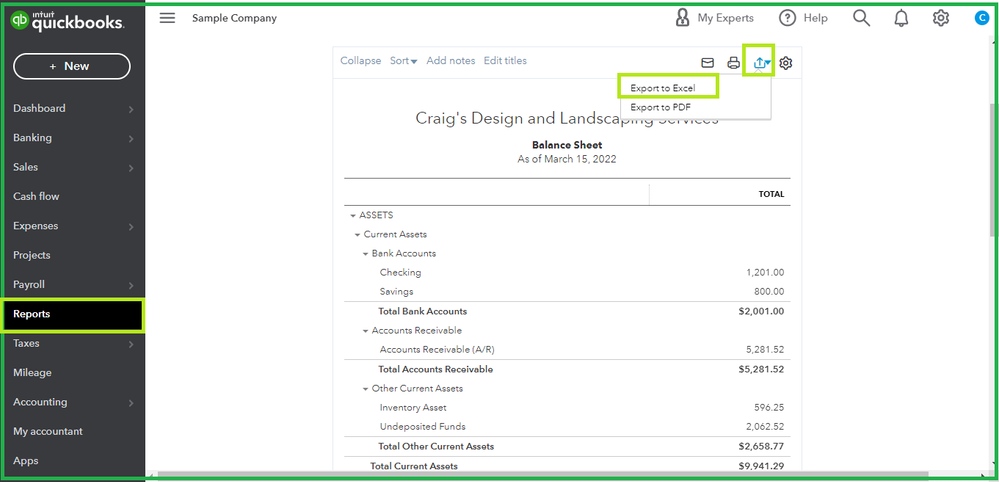Click the hamburger menu icon
The height and width of the screenshot is (482, 999).
(167, 18)
